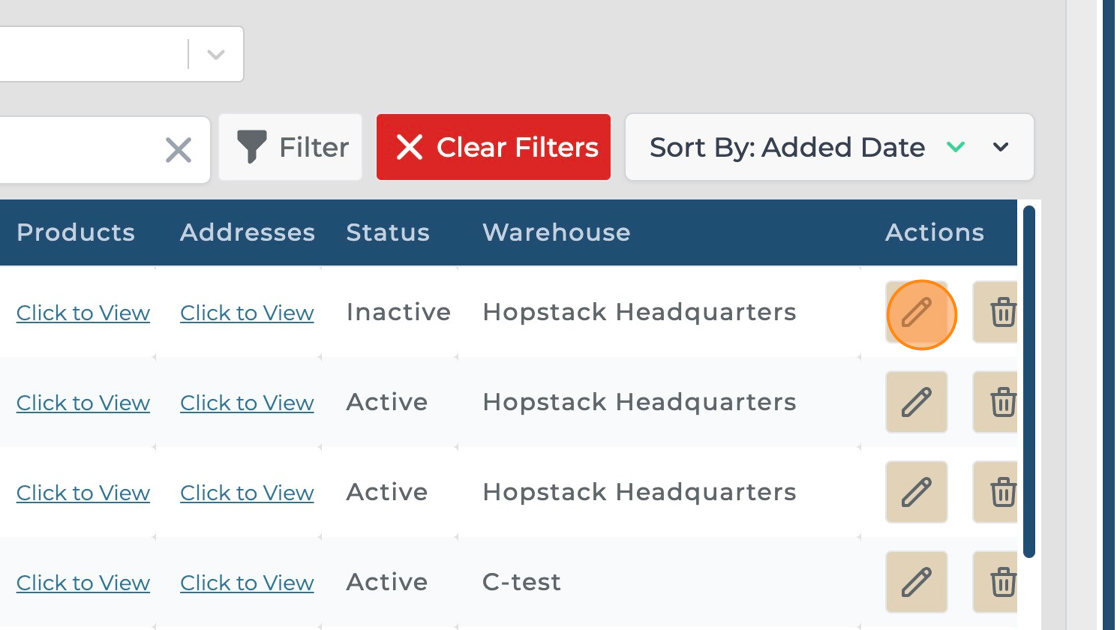Toggle sort direction with green chevron
1120x630 pixels.
click(956, 148)
